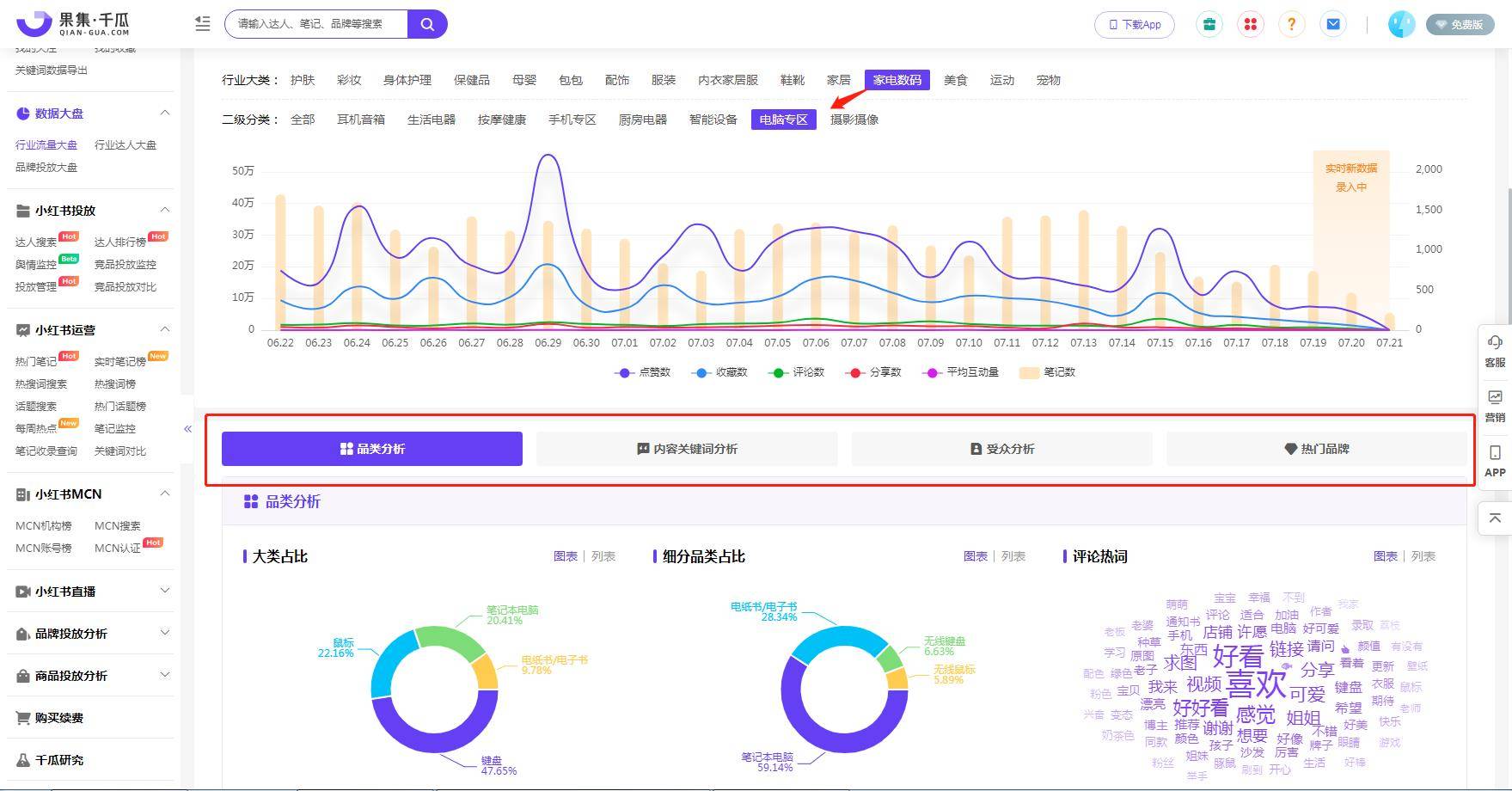This screenshot has height=791, width=1512.
Task: Open the red apps grid icon
Action: click(1251, 24)
